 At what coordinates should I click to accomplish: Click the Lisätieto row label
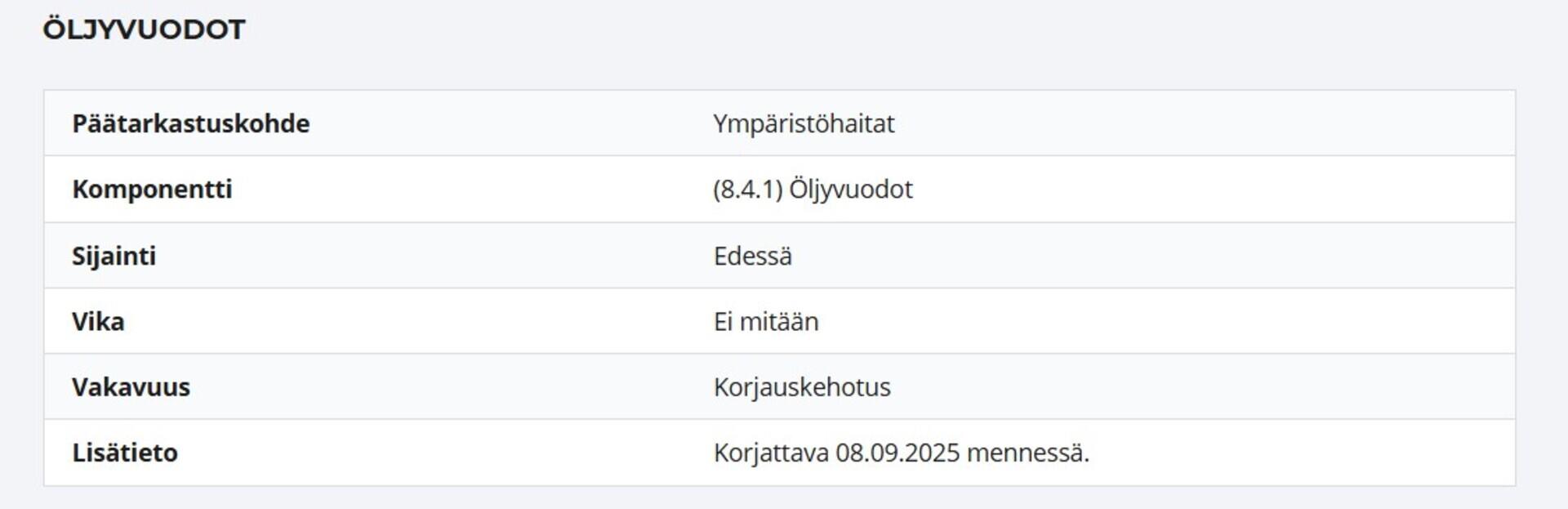[124, 452]
